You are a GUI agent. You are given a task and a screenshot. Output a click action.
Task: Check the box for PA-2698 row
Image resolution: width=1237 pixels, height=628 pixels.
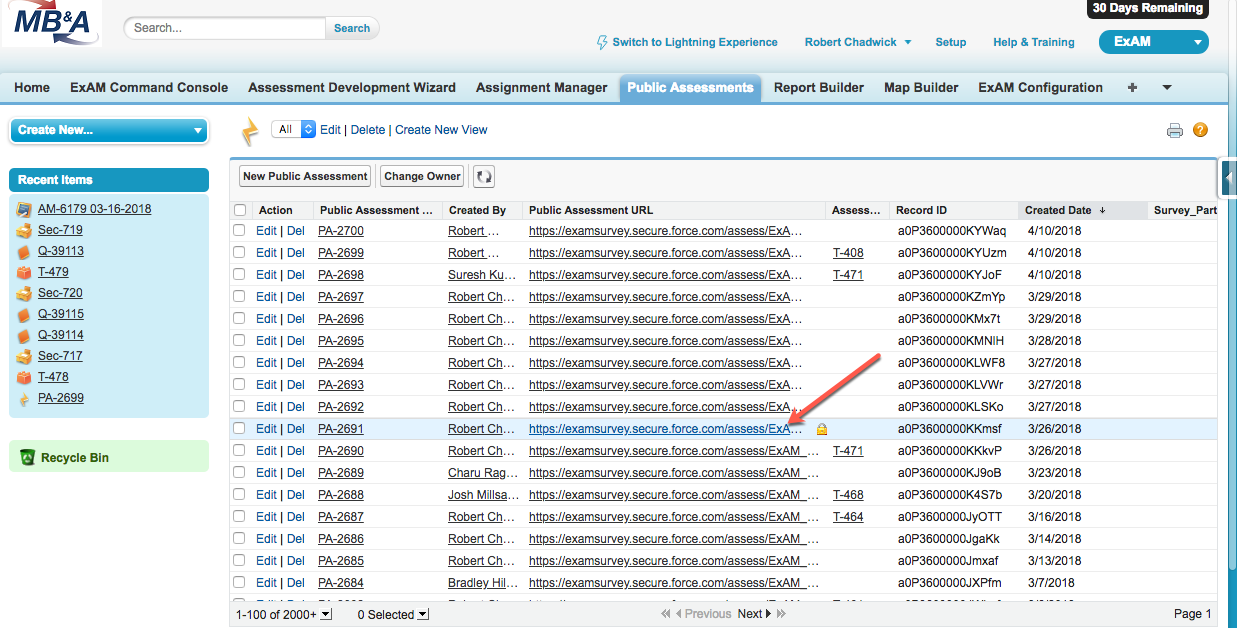[239, 275]
